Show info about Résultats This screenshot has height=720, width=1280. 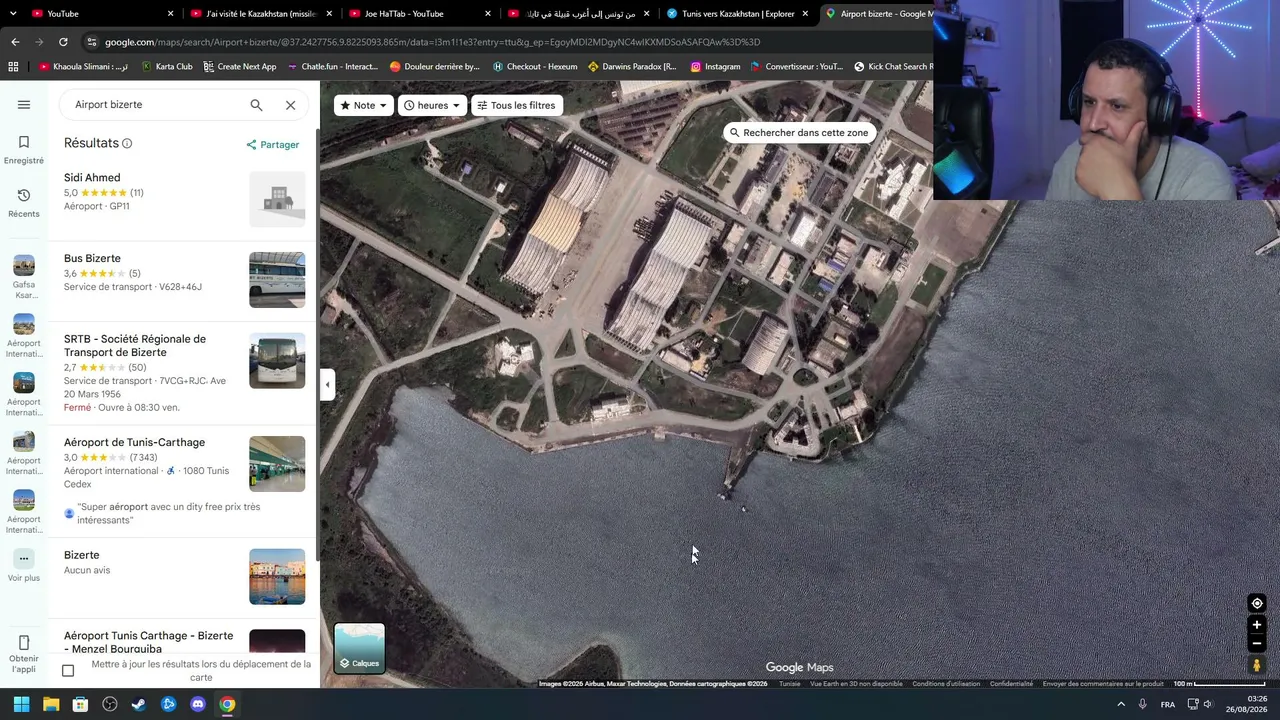[x=127, y=144]
